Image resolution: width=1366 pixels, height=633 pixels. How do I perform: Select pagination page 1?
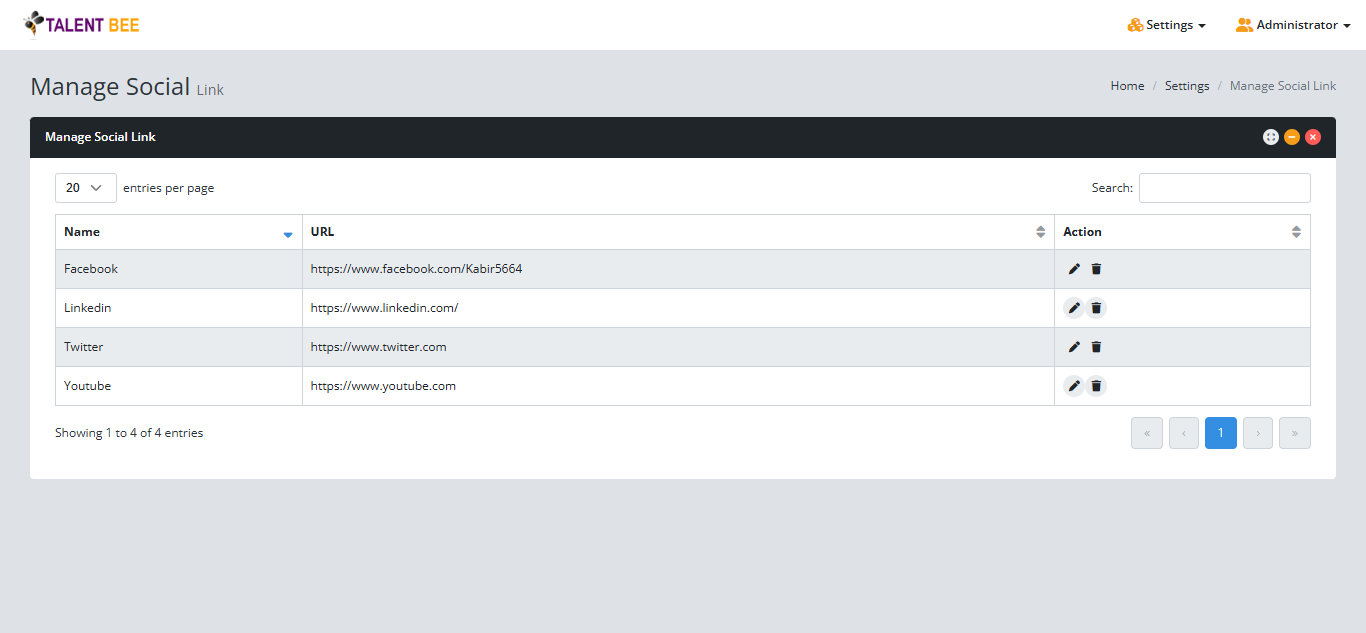pos(1220,432)
